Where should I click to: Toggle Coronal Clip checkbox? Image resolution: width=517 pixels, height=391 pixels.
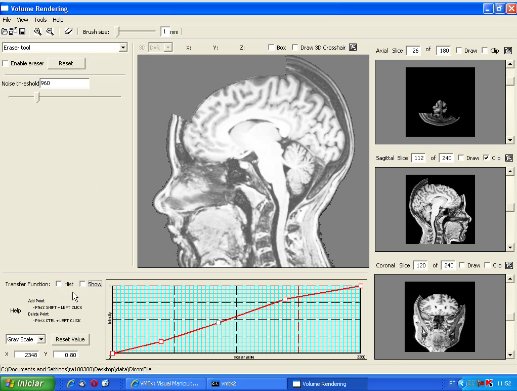[487, 265]
